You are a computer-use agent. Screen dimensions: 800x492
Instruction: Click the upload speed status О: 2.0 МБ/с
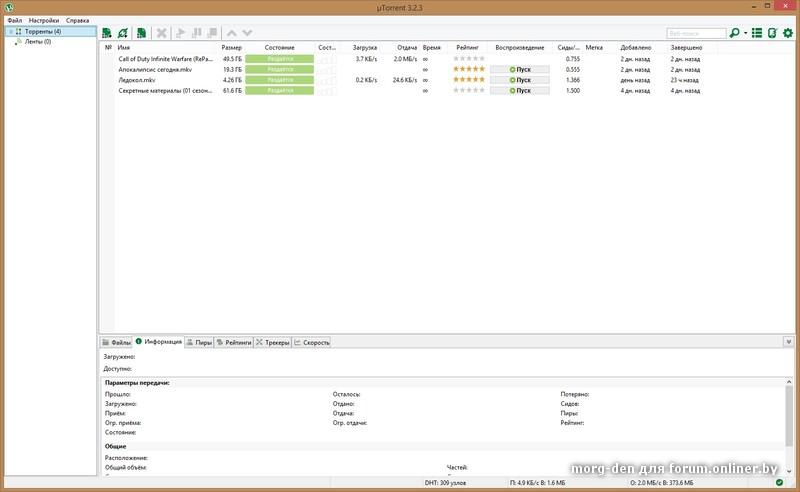coord(661,483)
